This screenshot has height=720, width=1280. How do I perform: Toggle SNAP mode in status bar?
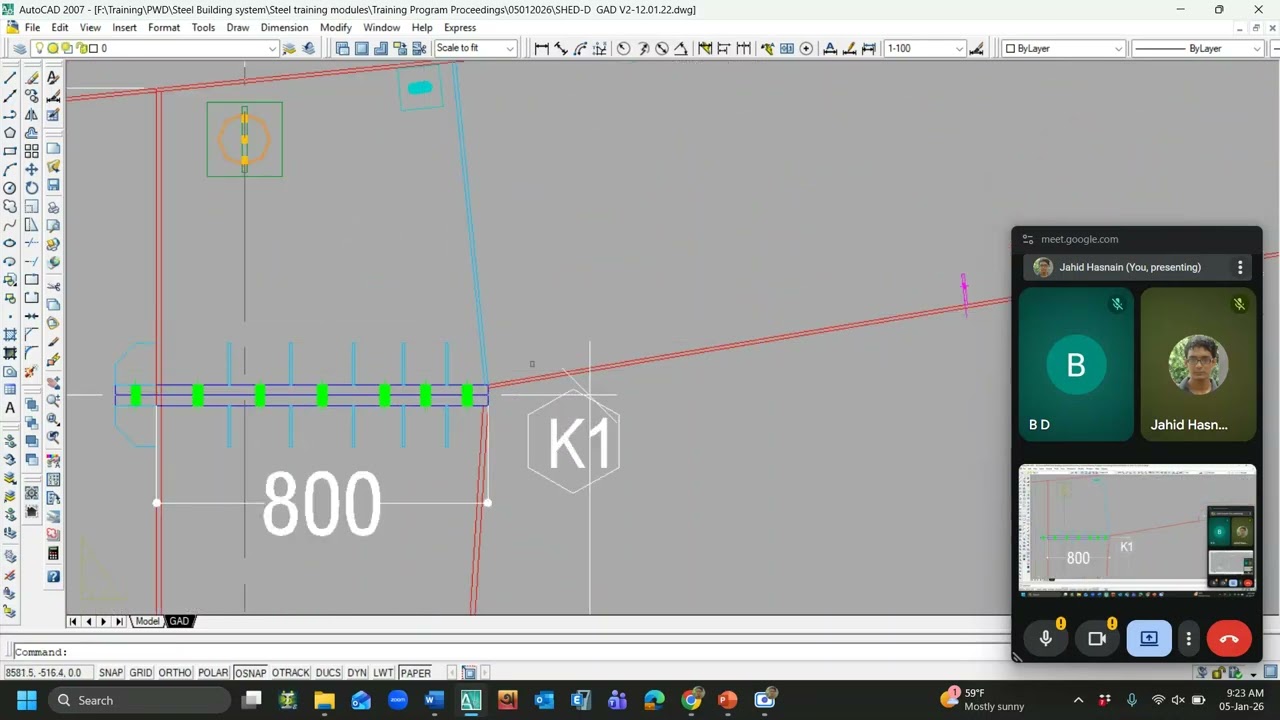coord(111,673)
